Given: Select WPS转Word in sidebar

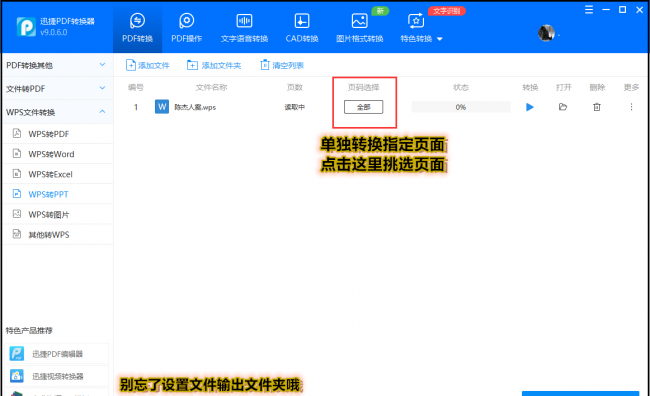Looking at the screenshot, I should pyautogui.click(x=58, y=154).
